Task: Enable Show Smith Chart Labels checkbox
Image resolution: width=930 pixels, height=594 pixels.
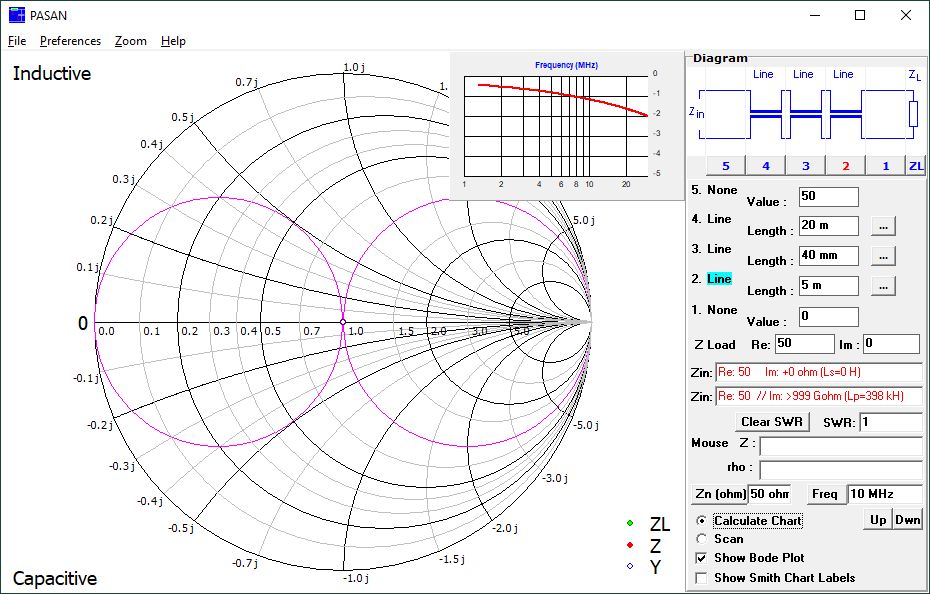Action: (x=702, y=577)
